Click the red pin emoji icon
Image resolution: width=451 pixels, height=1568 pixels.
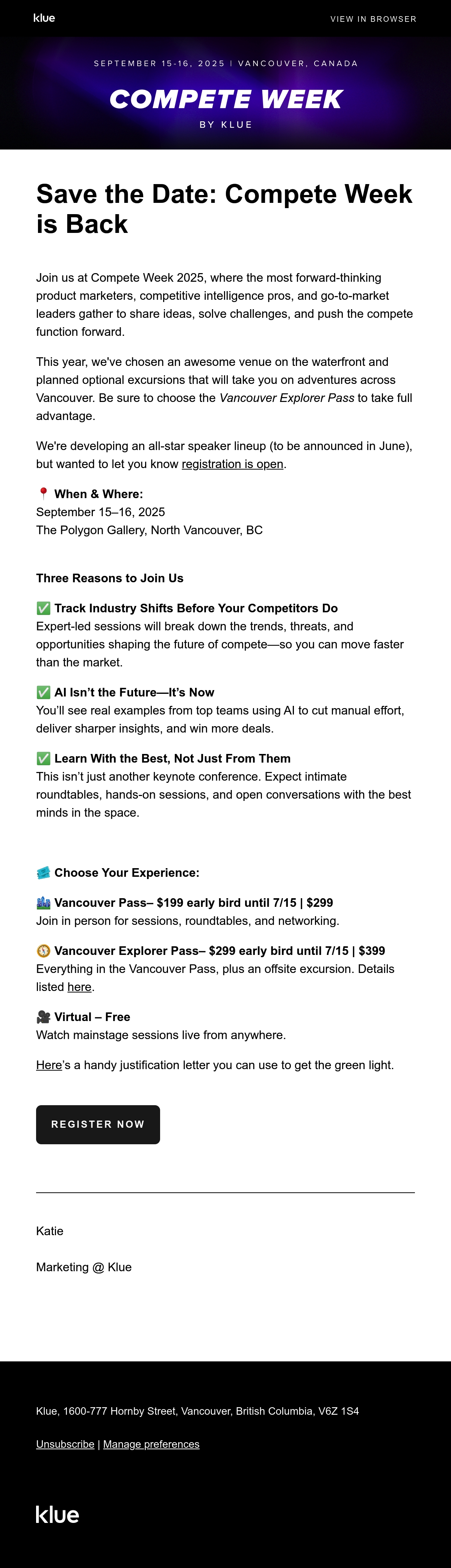[x=43, y=494]
